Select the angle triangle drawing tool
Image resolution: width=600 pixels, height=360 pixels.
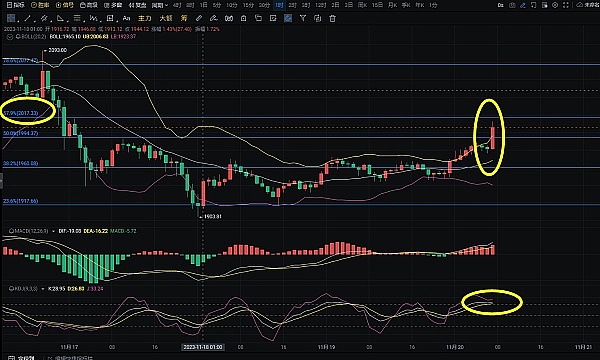tap(60, 18)
